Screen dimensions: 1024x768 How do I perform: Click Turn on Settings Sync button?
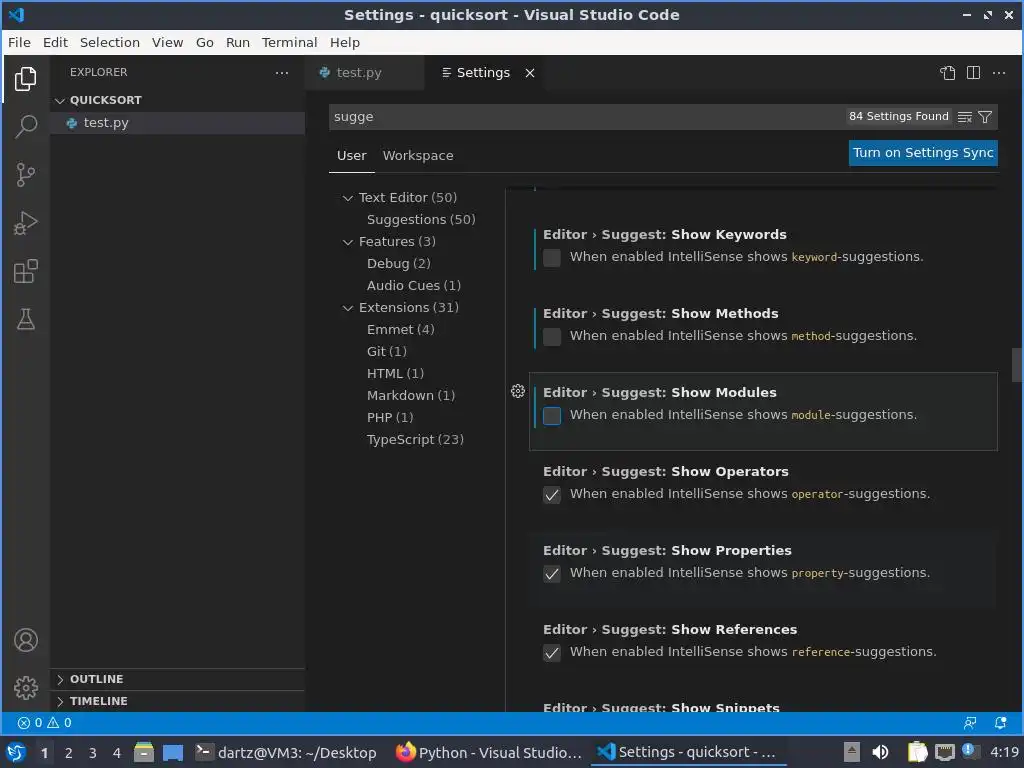[x=923, y=153]
